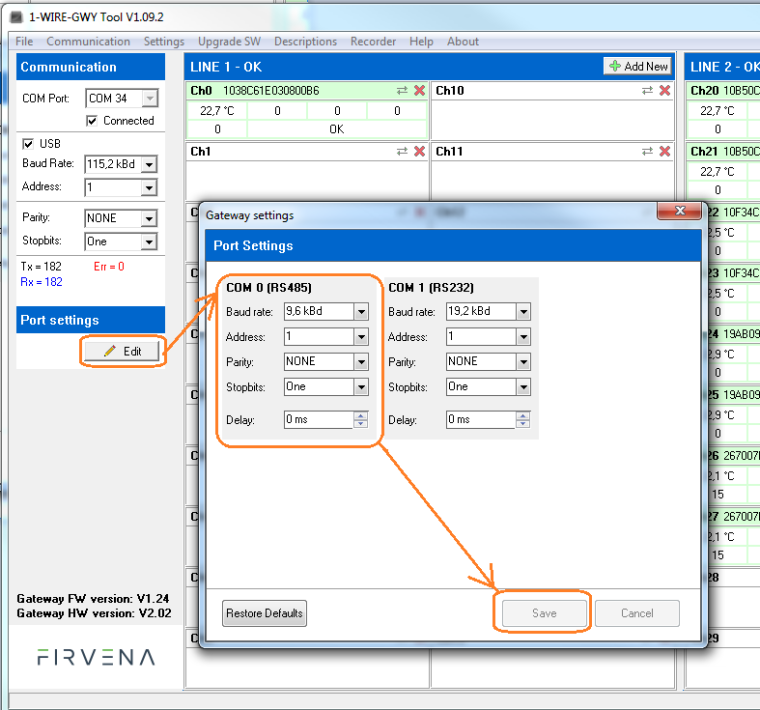760x710 pixels.
Task: Click swap arrows icon on Ch11
Action: [648, 152]
